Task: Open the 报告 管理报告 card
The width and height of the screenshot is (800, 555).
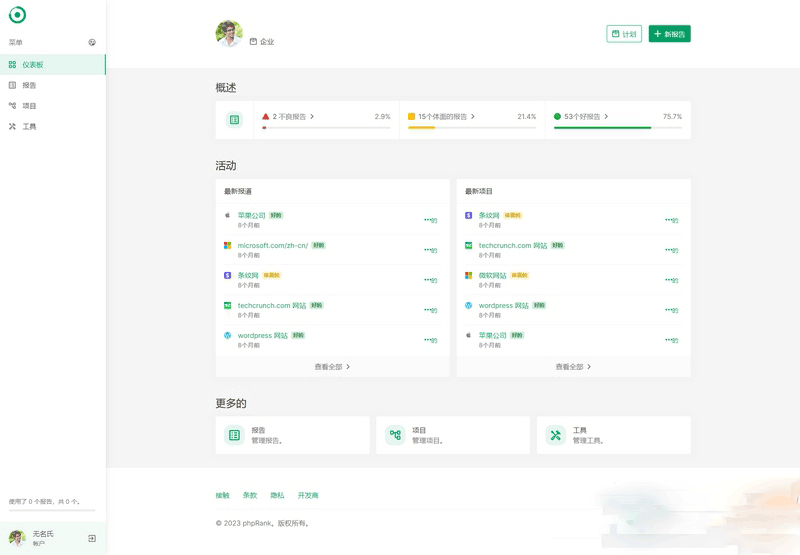Action: click(292, 435)
